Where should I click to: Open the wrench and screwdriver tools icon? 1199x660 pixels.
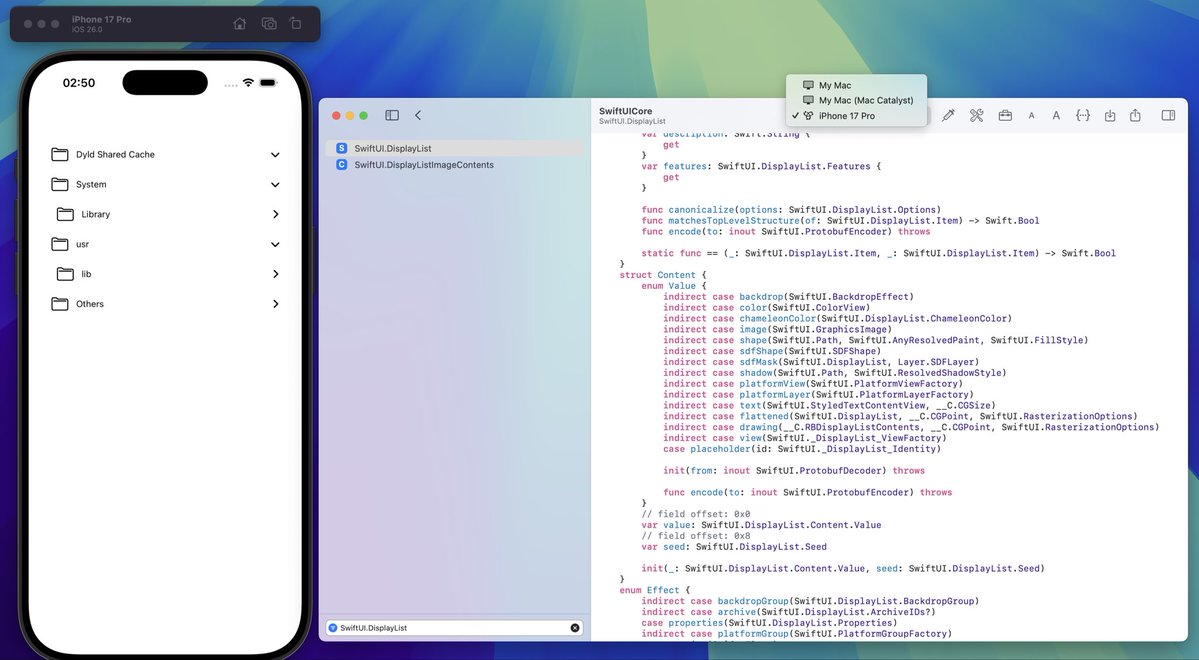click(x=976, y=115)
